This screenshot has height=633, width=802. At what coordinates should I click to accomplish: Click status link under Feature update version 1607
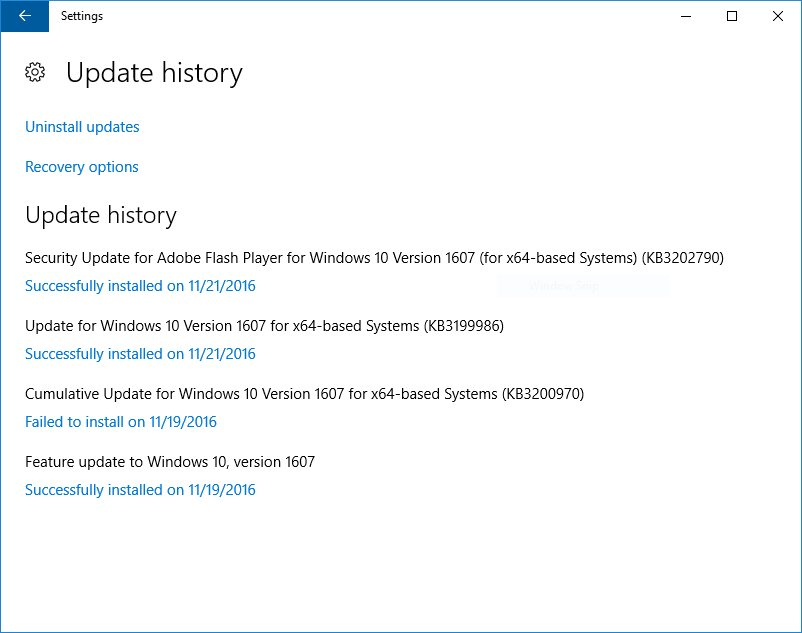pyautogui.click(x=140, y=490)
